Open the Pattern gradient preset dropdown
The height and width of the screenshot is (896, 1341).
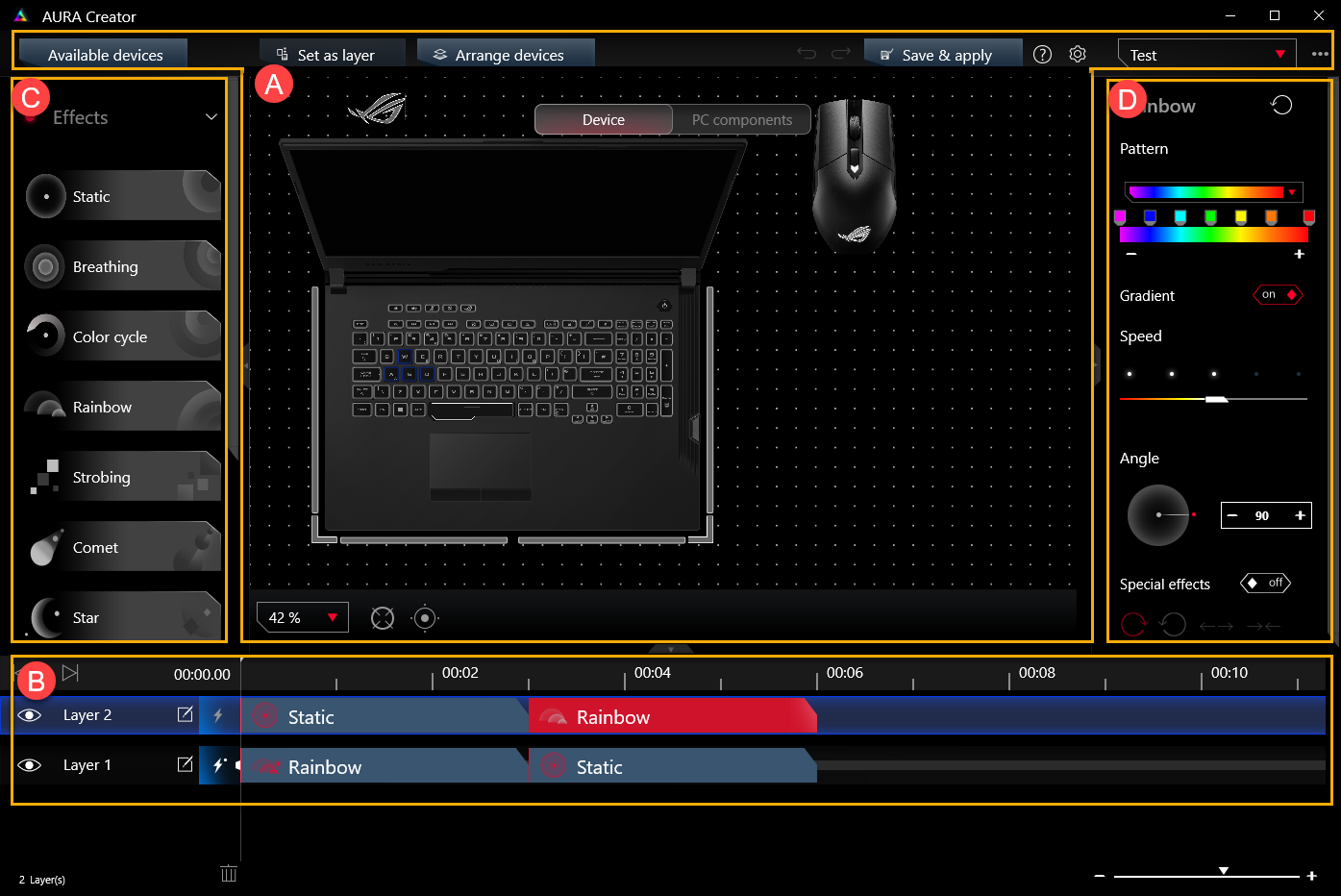[1213, 192]
